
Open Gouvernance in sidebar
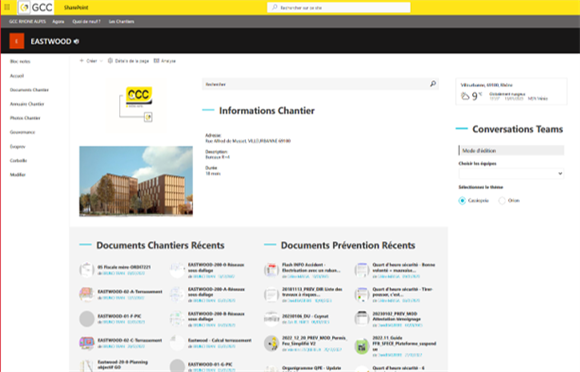23,132
